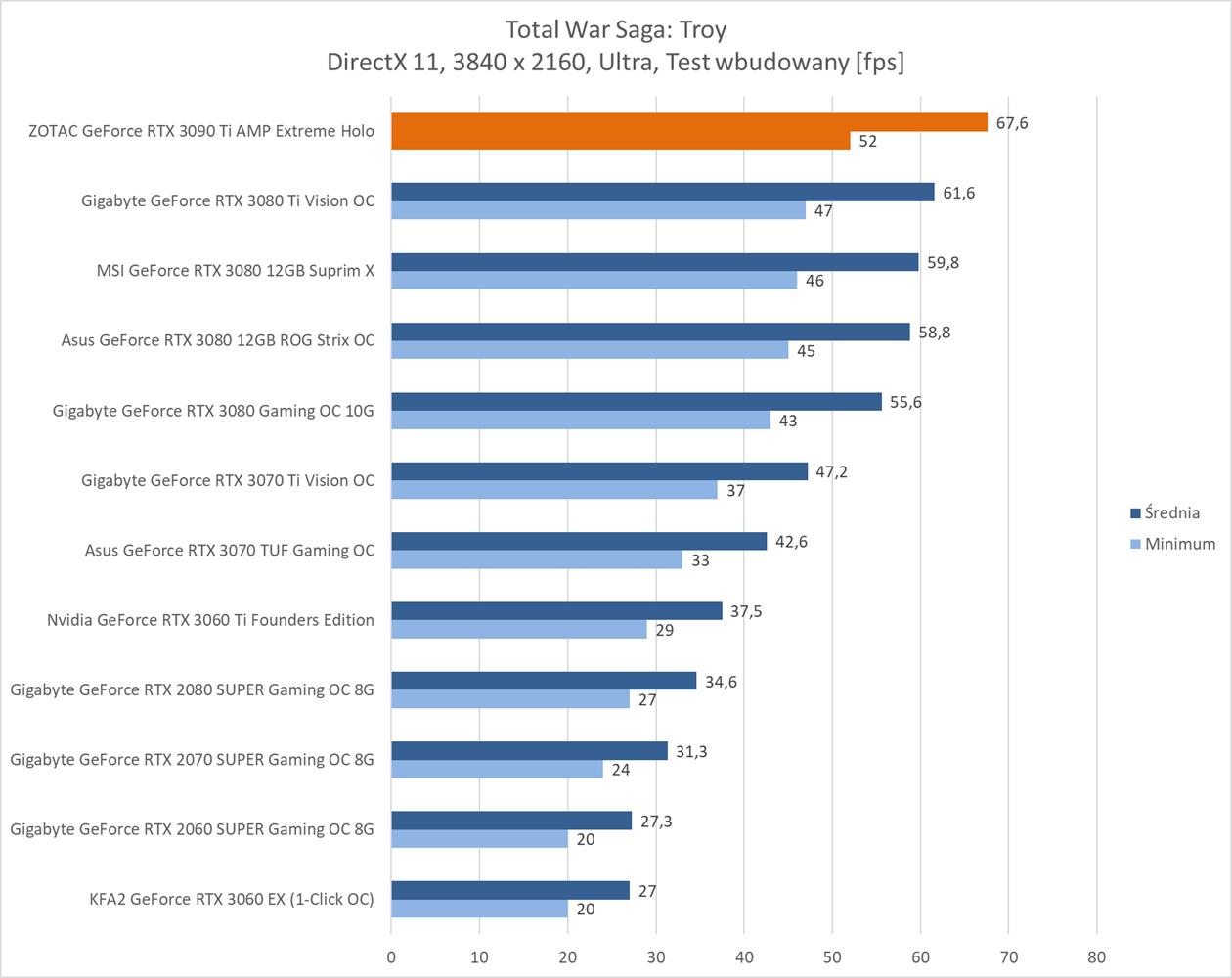
Task: Click the 47,2 data label
Action: (x=831, y=472)
